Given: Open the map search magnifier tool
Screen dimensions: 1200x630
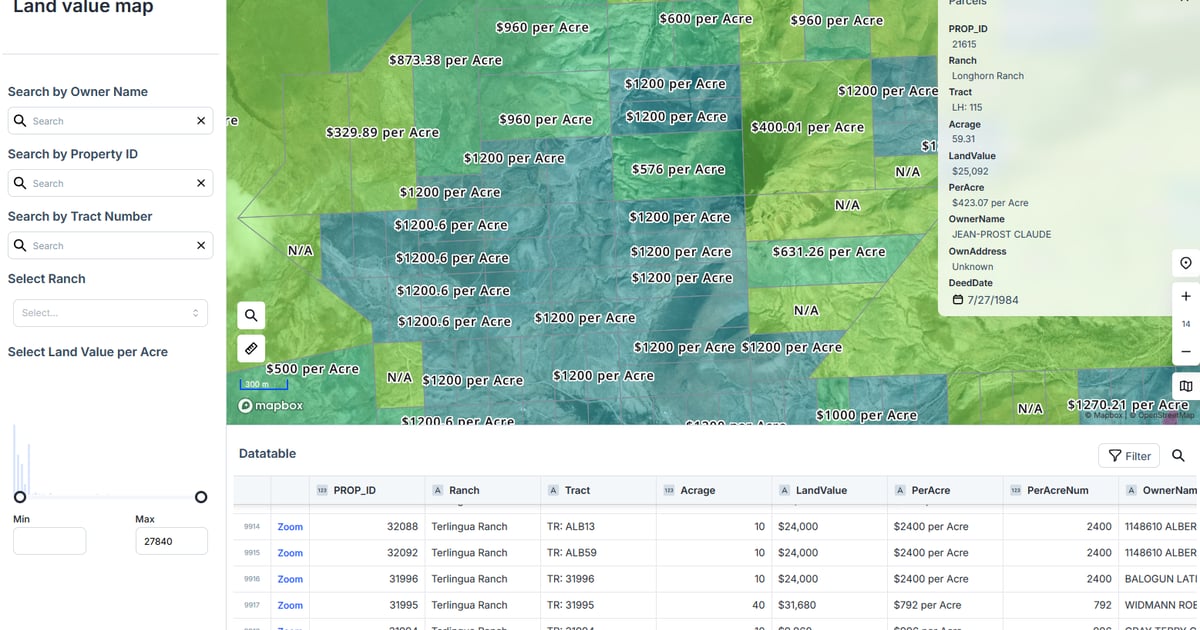Looking at the screenshot, I should point(251,314).
